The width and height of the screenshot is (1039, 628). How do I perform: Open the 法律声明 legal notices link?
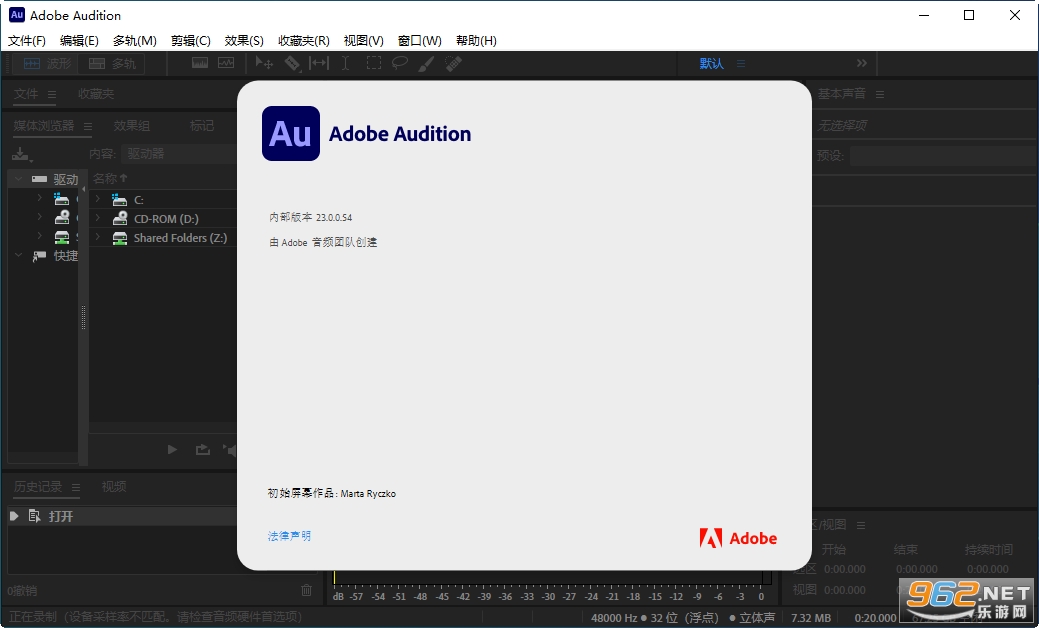click(289, 536)
